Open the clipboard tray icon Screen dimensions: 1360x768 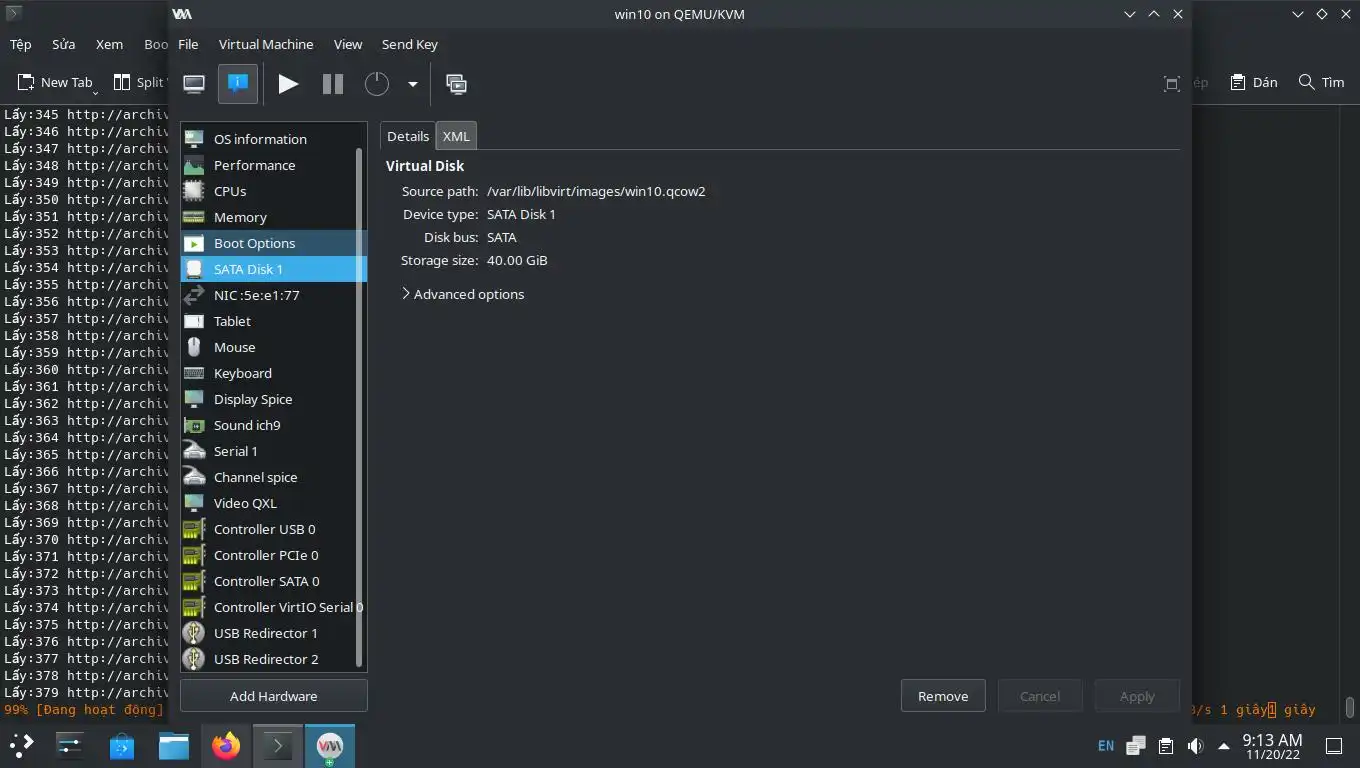(x=1165, y=745)
